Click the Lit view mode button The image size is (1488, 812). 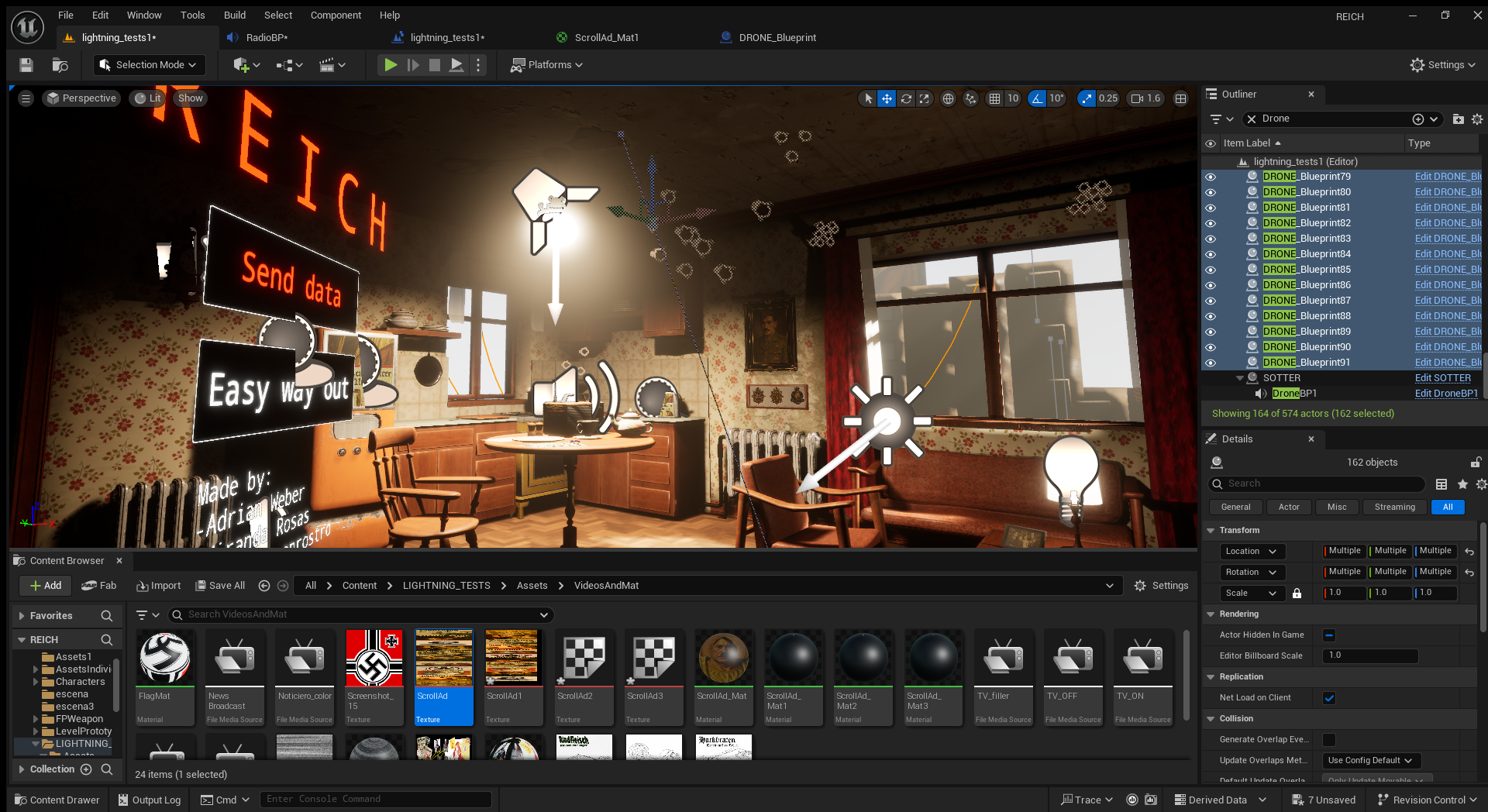[x=148, y=98]
